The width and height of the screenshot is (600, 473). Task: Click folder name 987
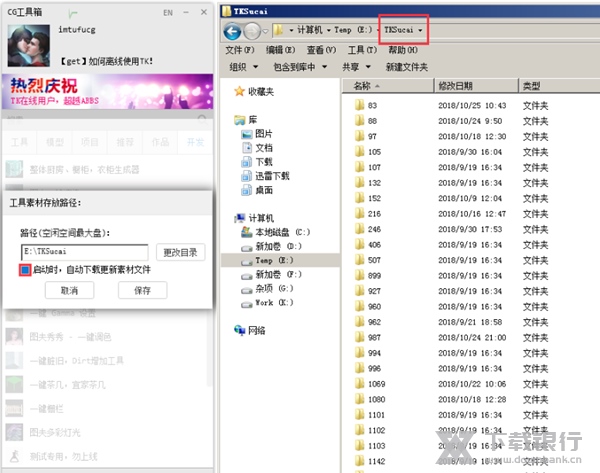pyautogui.click(x=374, y=338)
